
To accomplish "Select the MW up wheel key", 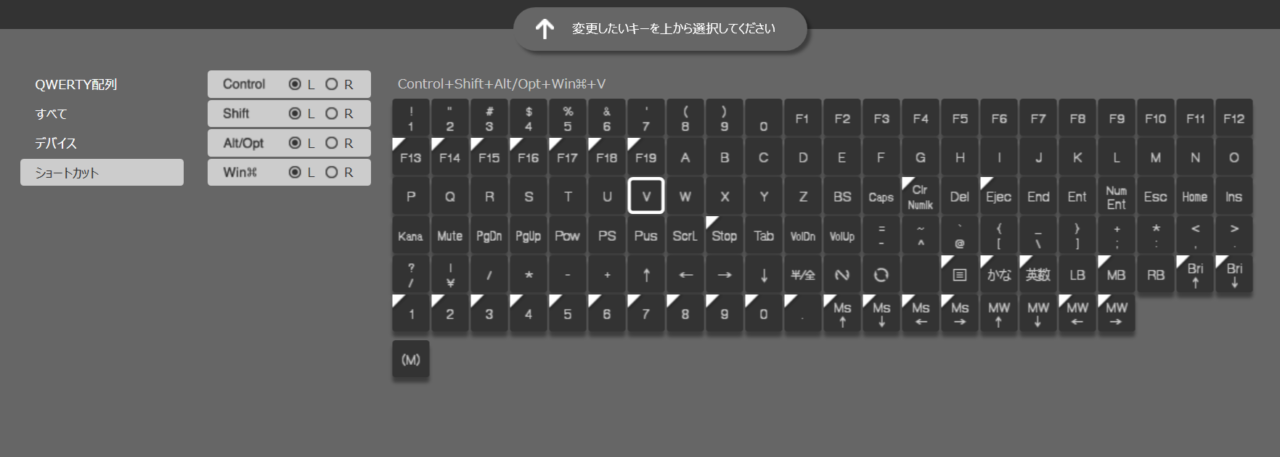I will tap(998, 314).
